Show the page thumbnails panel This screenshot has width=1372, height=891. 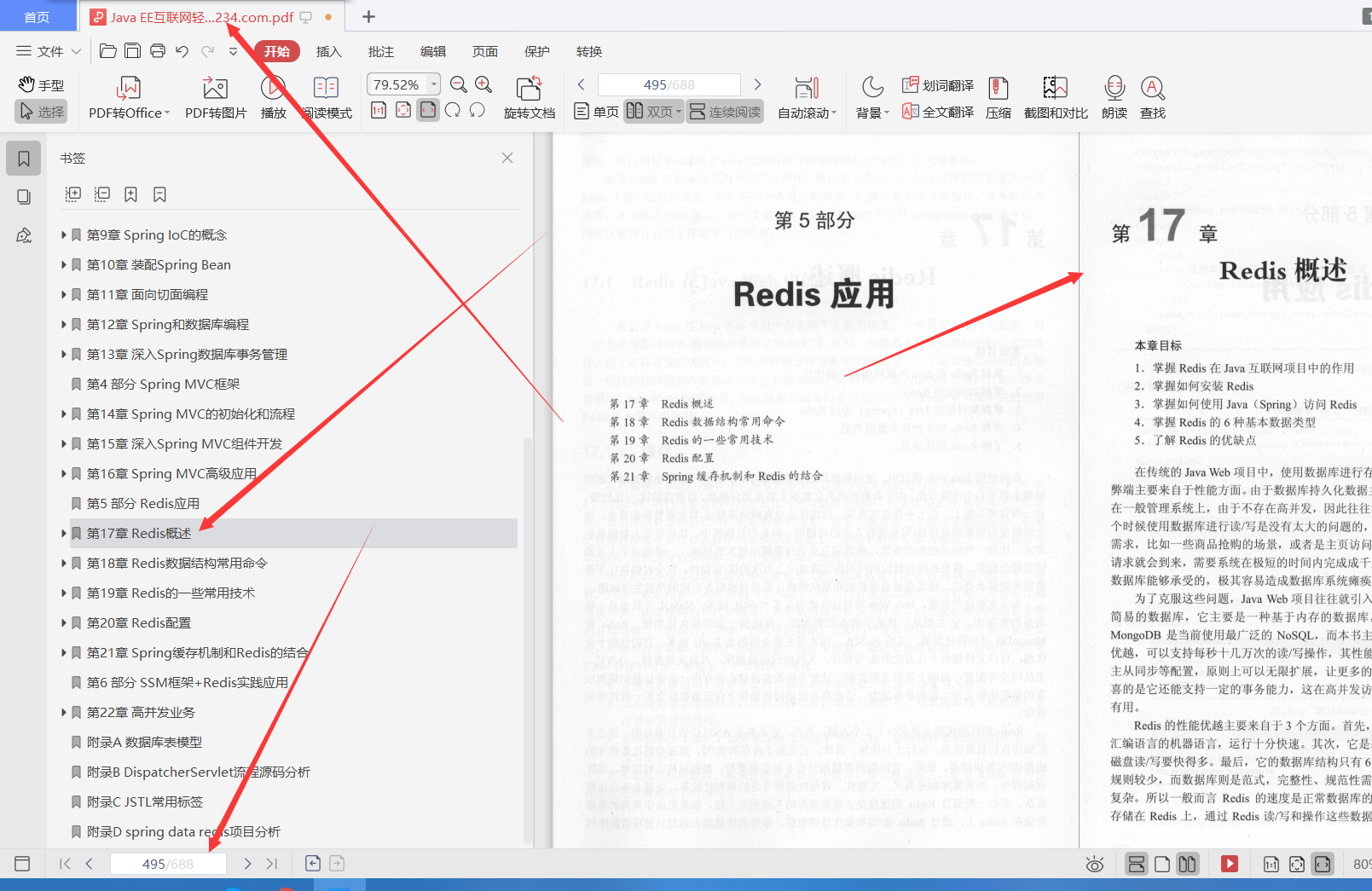tap(24, 197)
